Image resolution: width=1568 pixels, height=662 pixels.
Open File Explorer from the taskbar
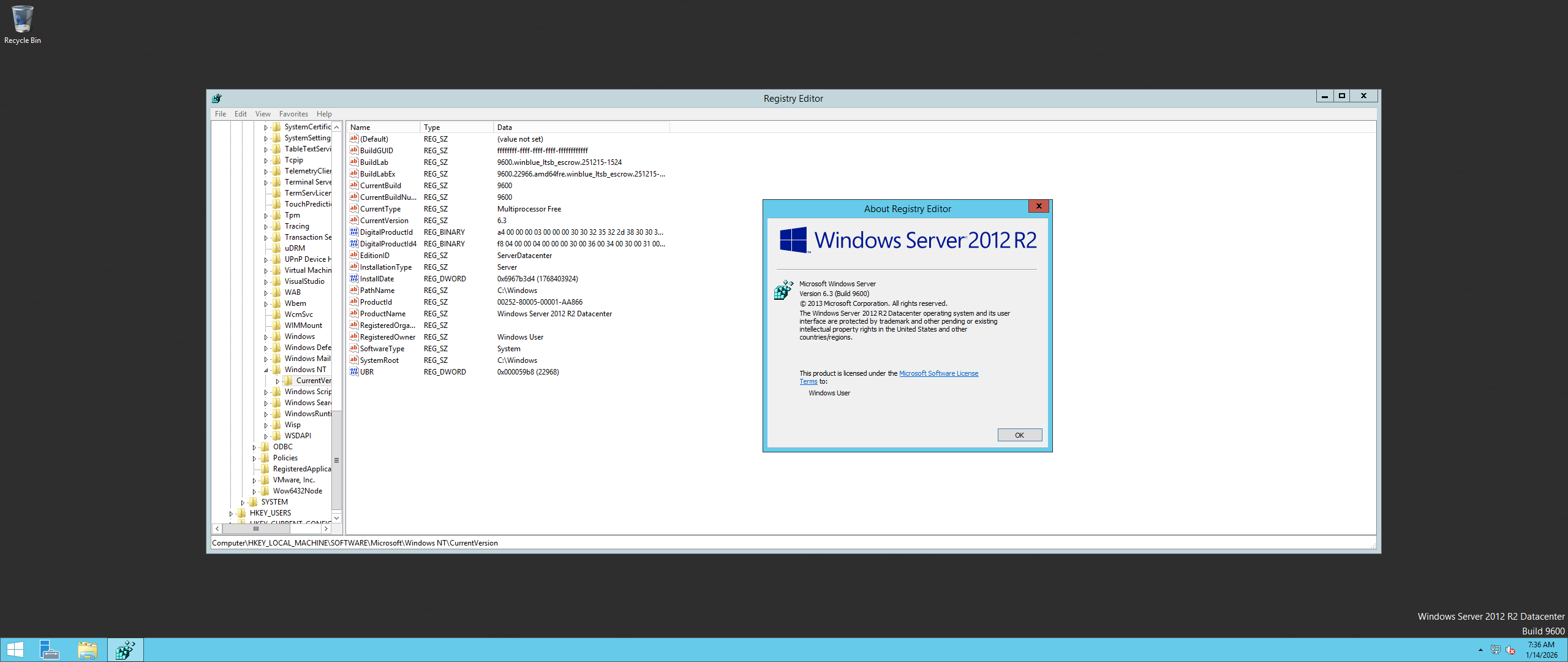point(88,650)
